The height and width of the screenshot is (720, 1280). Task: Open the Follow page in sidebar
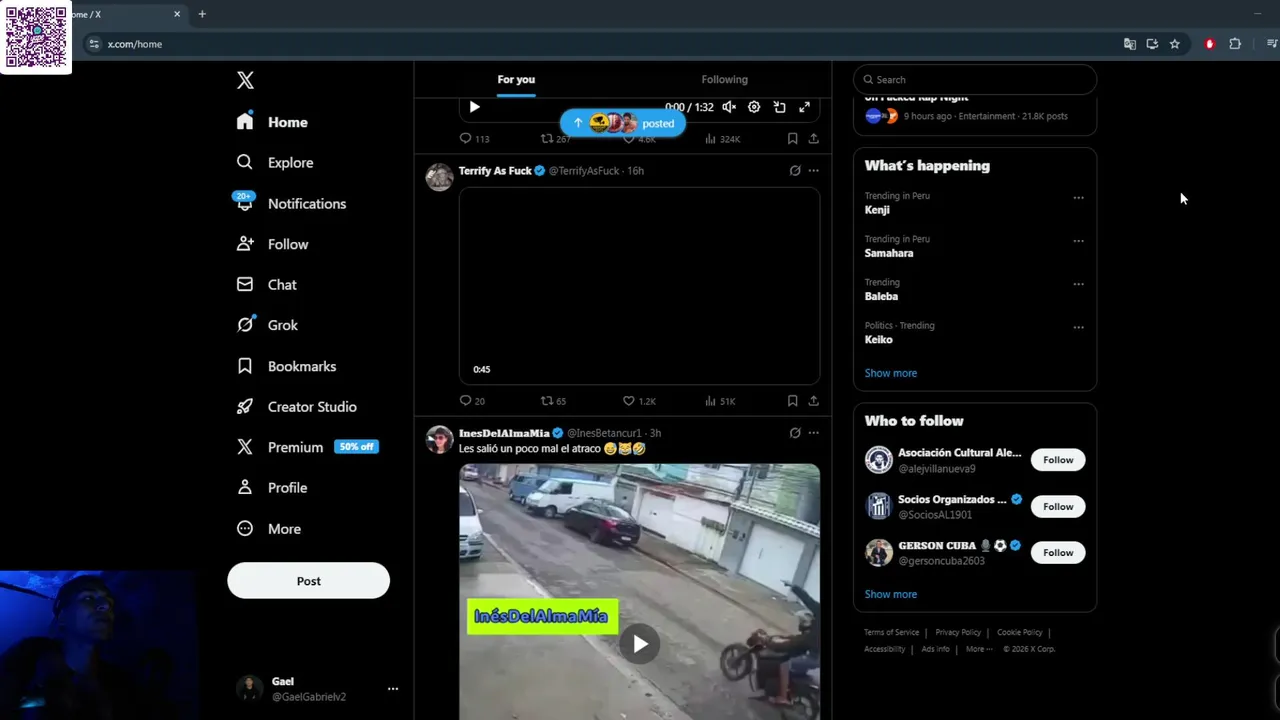tap(272, 244)
